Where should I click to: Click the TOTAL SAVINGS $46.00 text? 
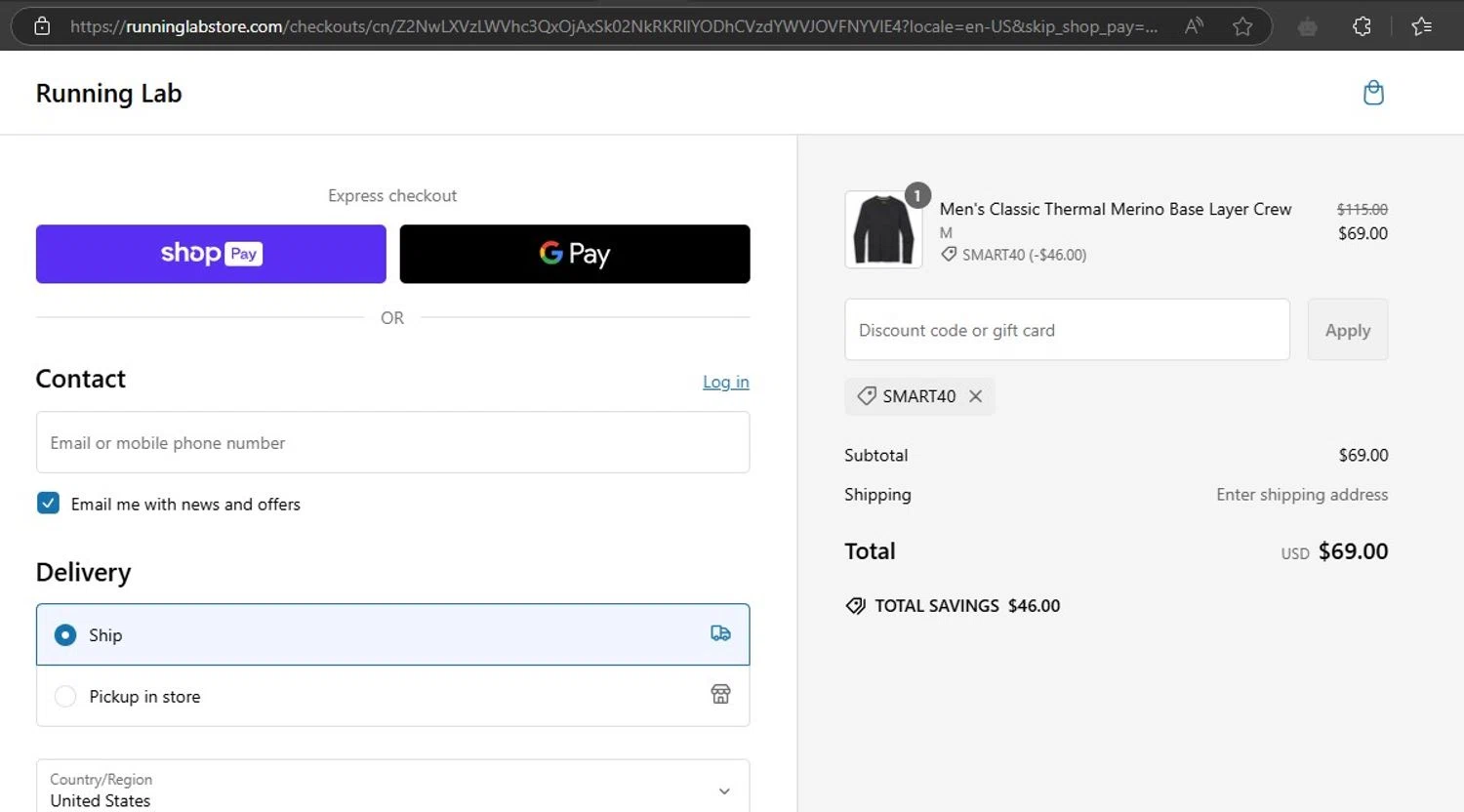[967, 606]
